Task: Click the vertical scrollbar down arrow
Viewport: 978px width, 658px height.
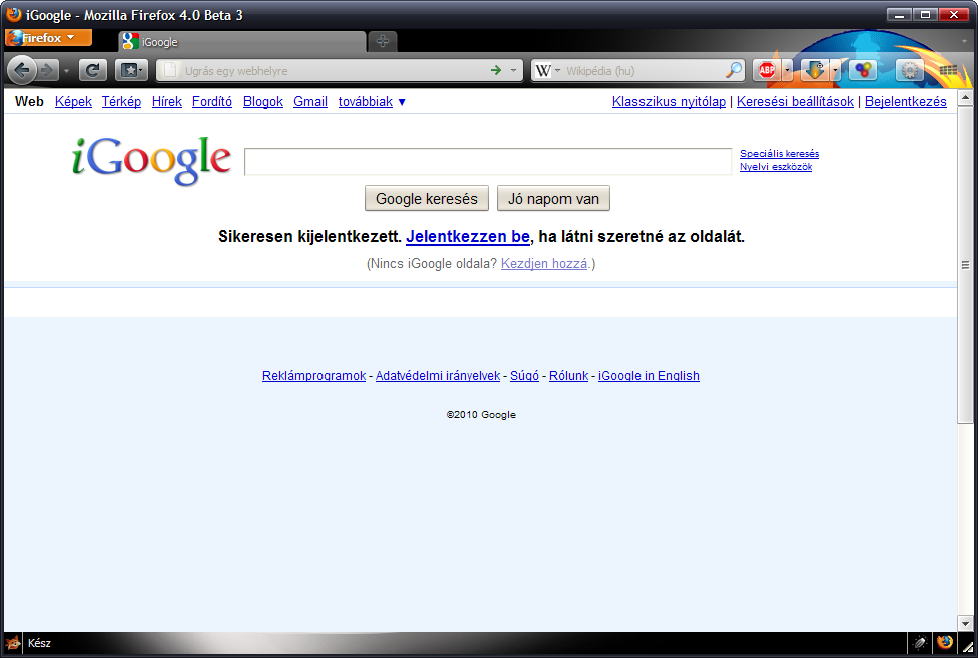Action: [965, 623]
